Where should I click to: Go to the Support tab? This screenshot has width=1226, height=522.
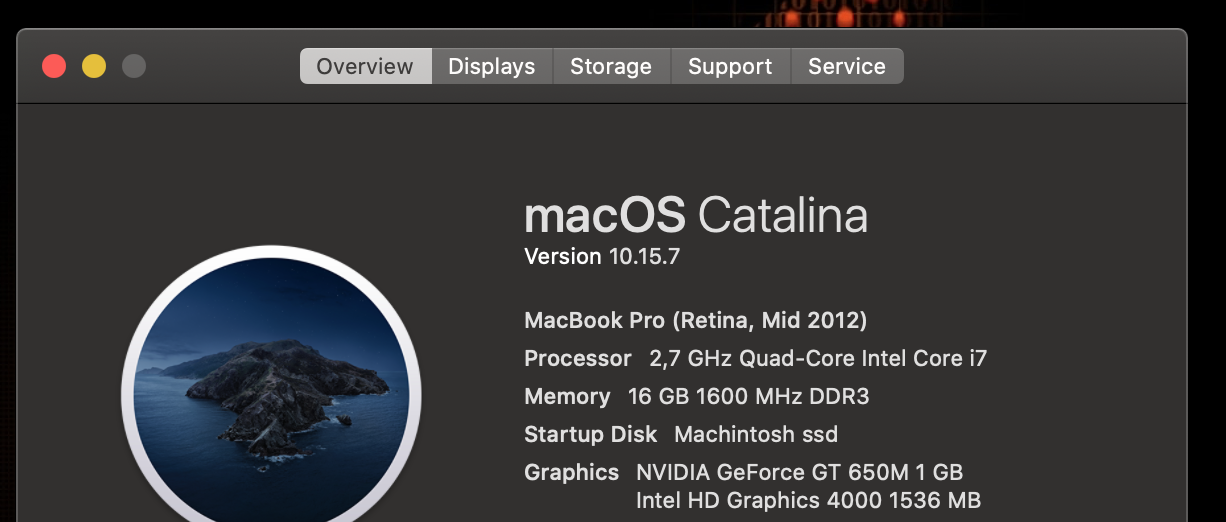(x=730, y=66)
